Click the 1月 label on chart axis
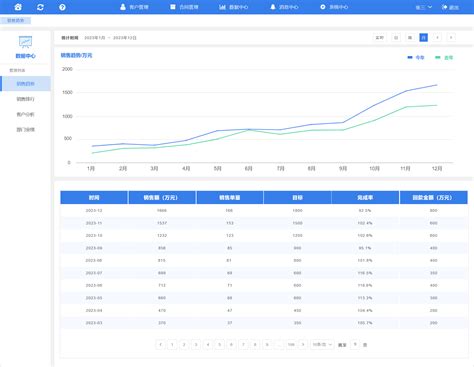Viewport: 474px width, 367px height. click(x=91, y=169)
